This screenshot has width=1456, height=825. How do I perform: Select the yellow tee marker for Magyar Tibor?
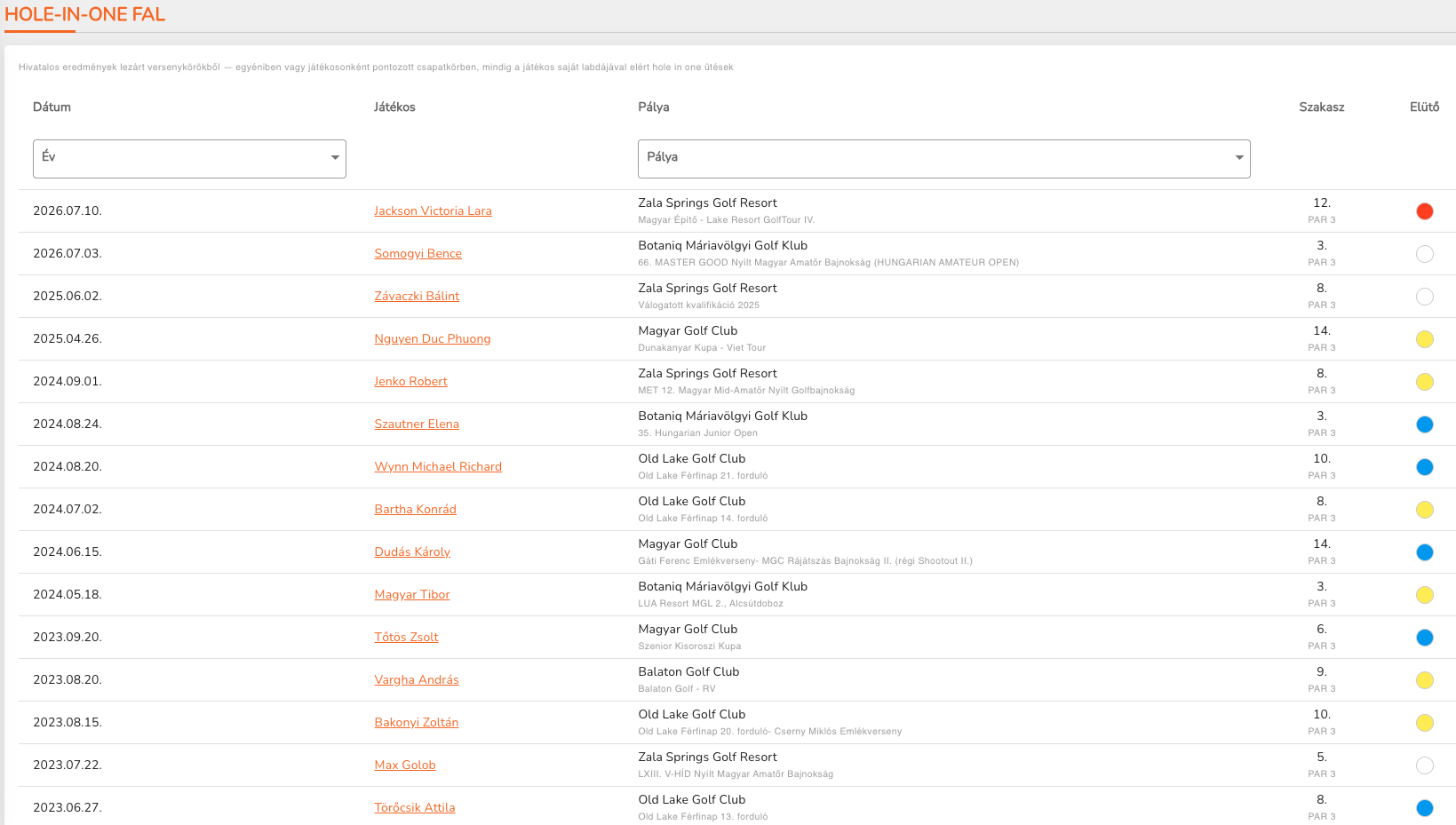1424,595
